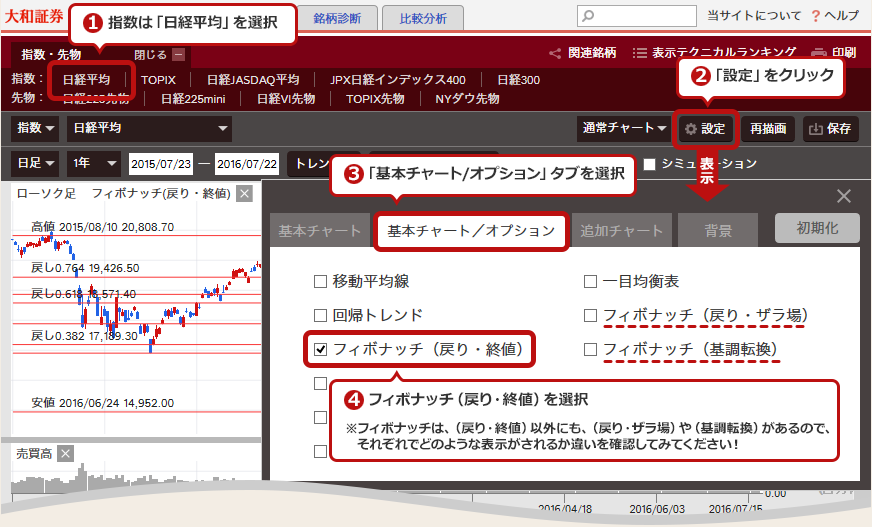The width and height of the screenshot is (872, 527).
Task: Click the 保存 save button
Action: (x=831, y=129)
